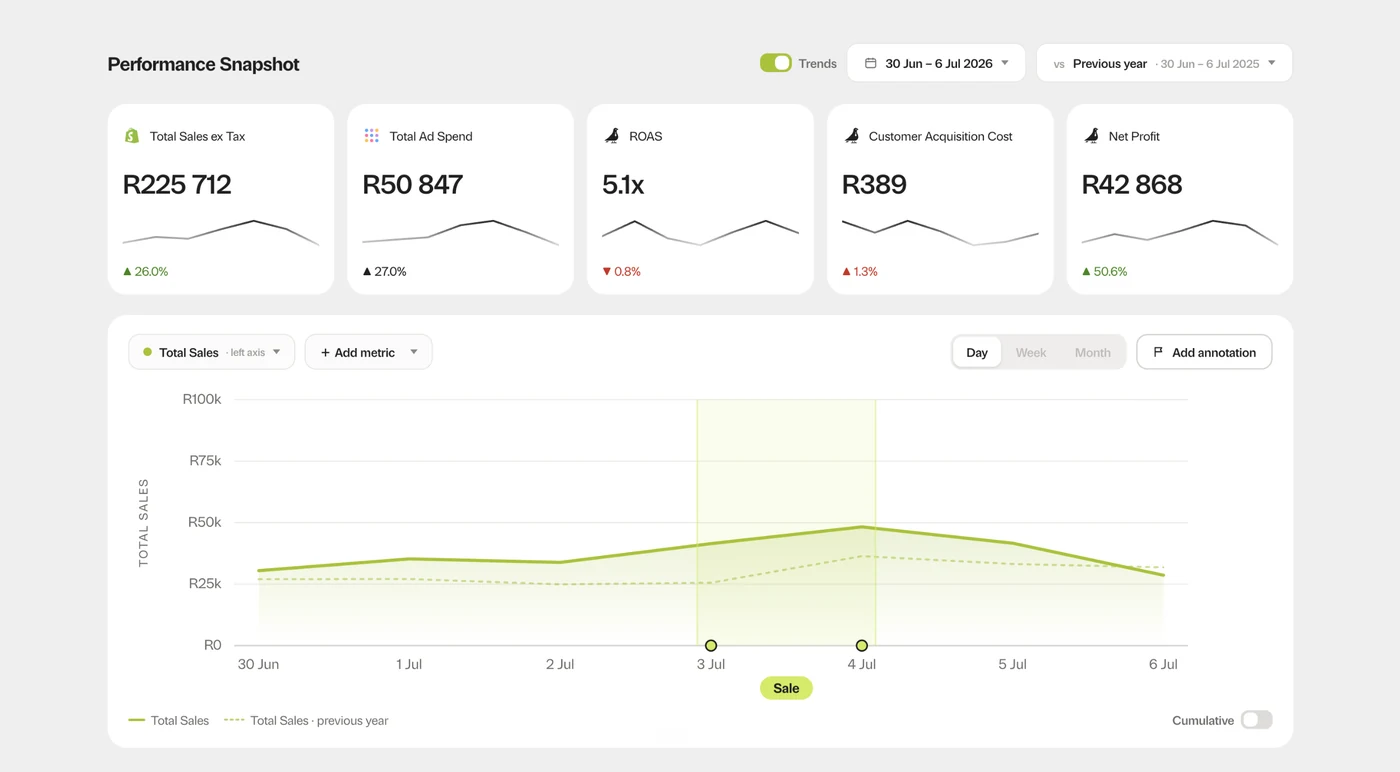Click the plus icon in Add metric
This screenshot has width=1400, height=772.
pyautogui.click(x=325, y=353)
